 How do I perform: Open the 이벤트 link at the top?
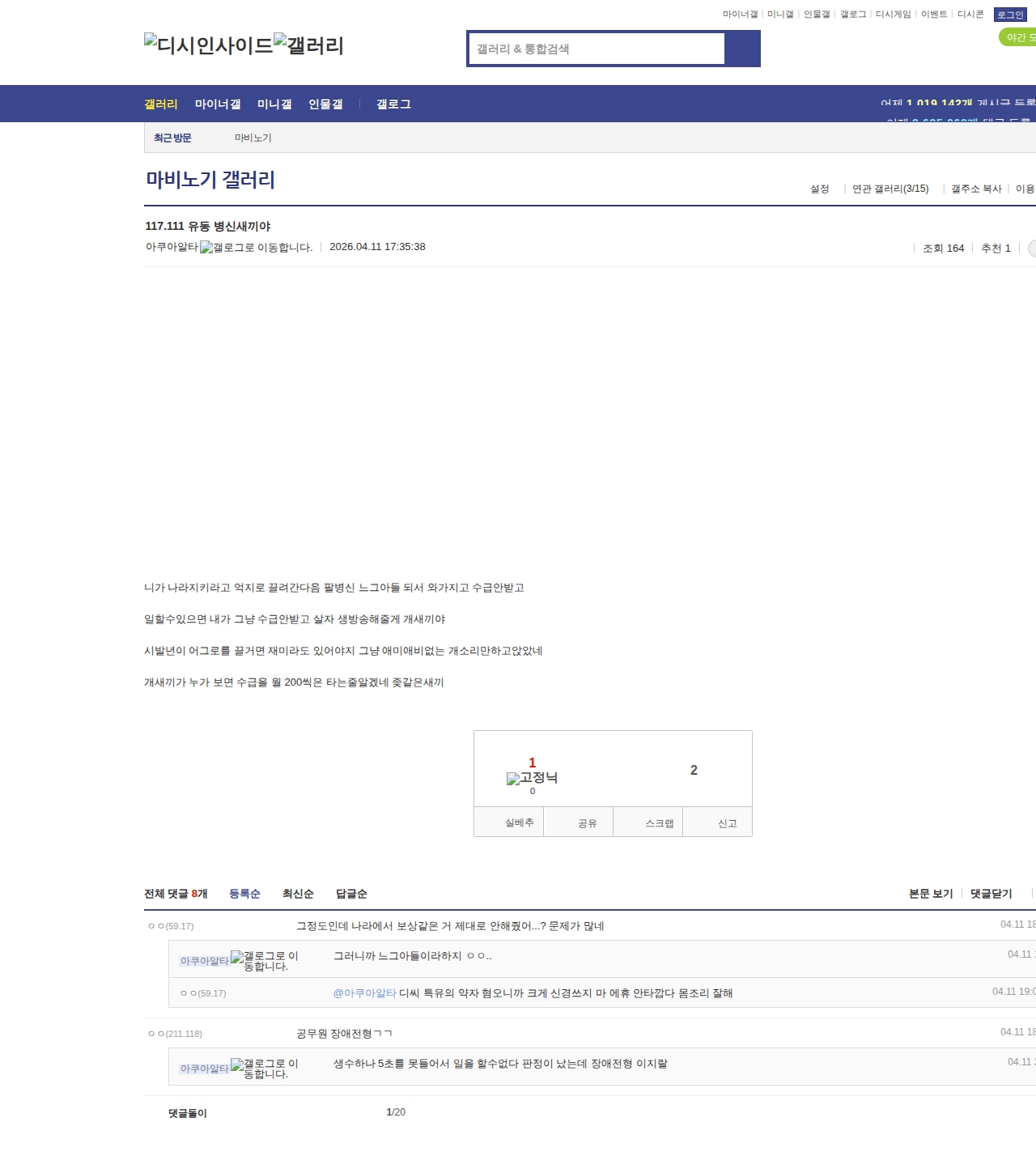tap(934, 15)
